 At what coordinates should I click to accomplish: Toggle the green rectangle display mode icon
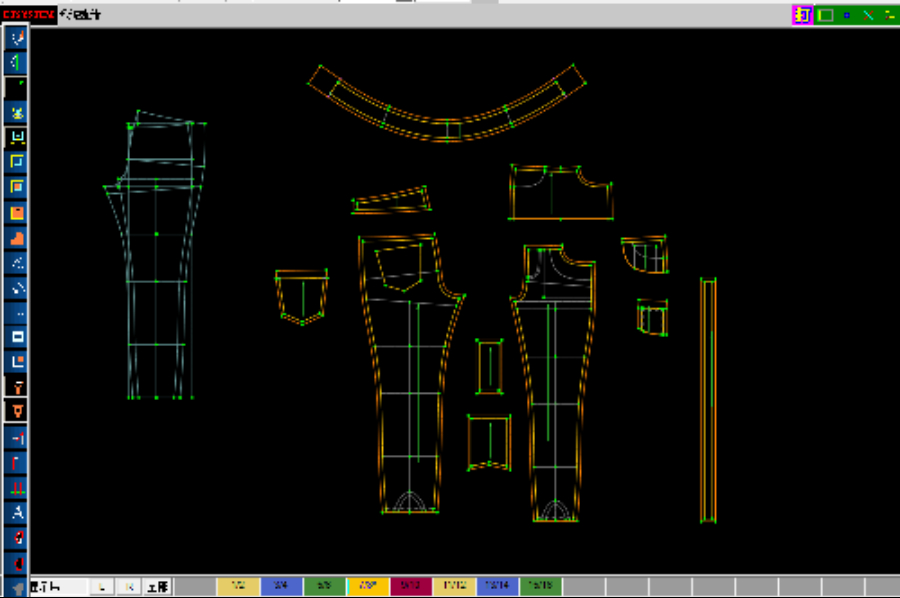pyautogui.click(x=825, y=15)
